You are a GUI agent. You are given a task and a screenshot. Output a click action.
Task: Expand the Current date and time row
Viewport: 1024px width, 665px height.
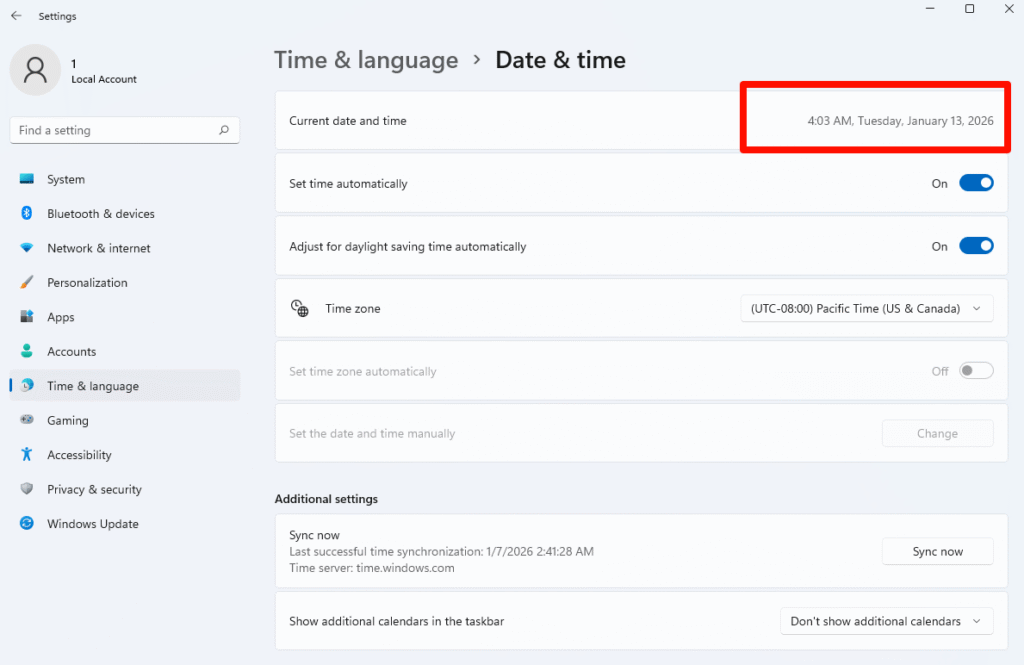pyautogui.click(x=640, y=118)
